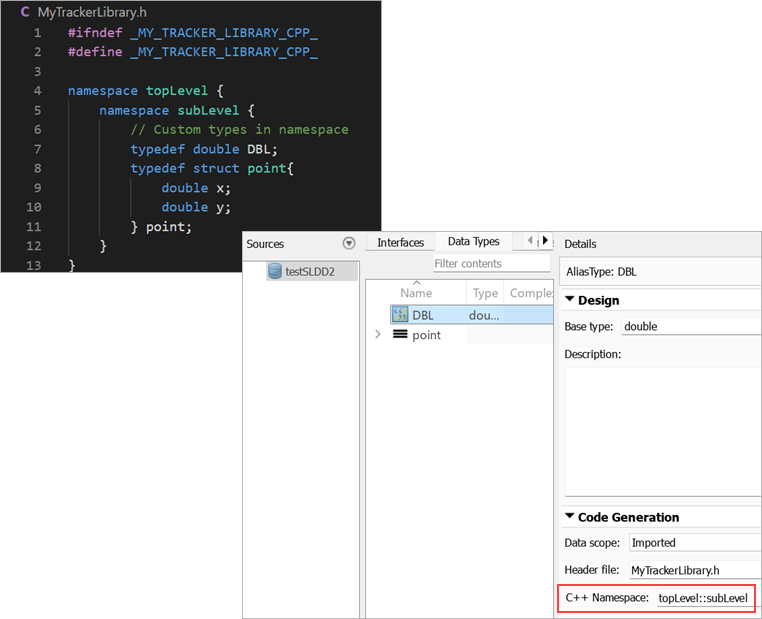Click 'namespace subLevel {' code line
Viewport: 762px width, 619px height.
click(x=177, y=110)
